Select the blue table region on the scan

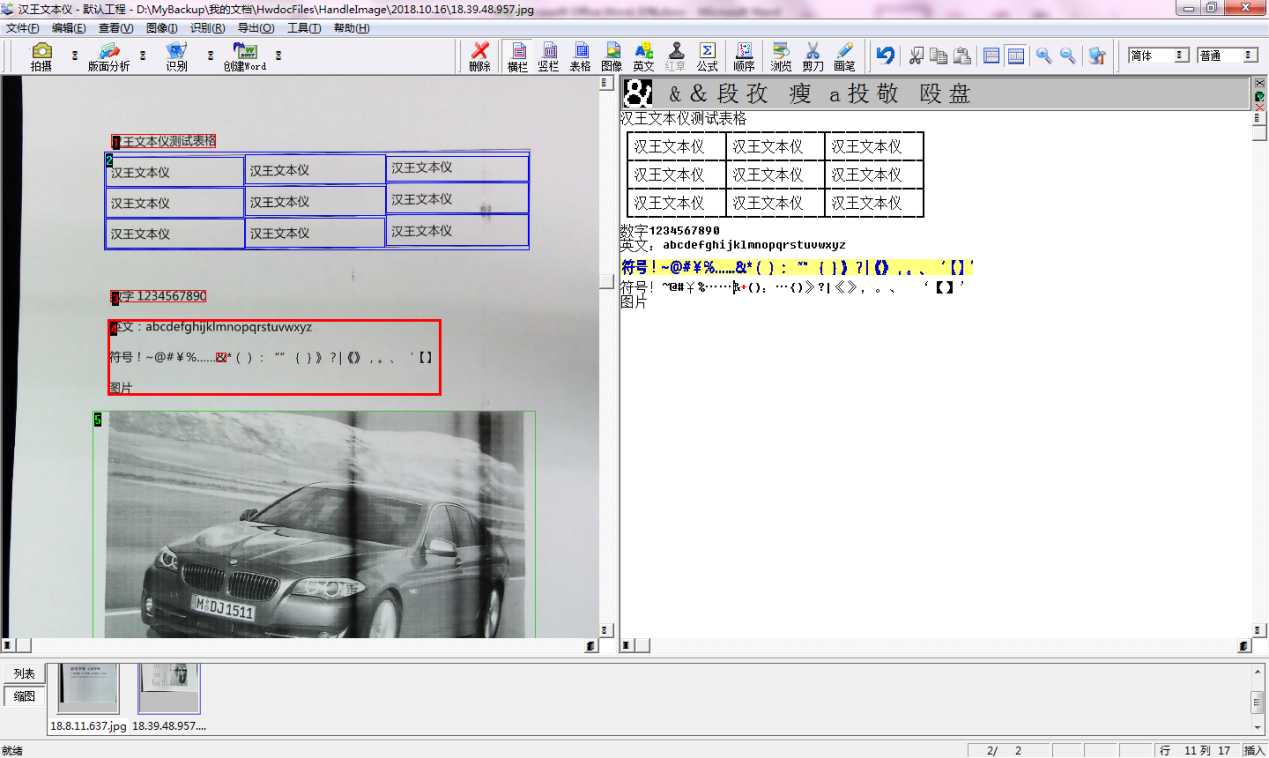tap(316, 200)
